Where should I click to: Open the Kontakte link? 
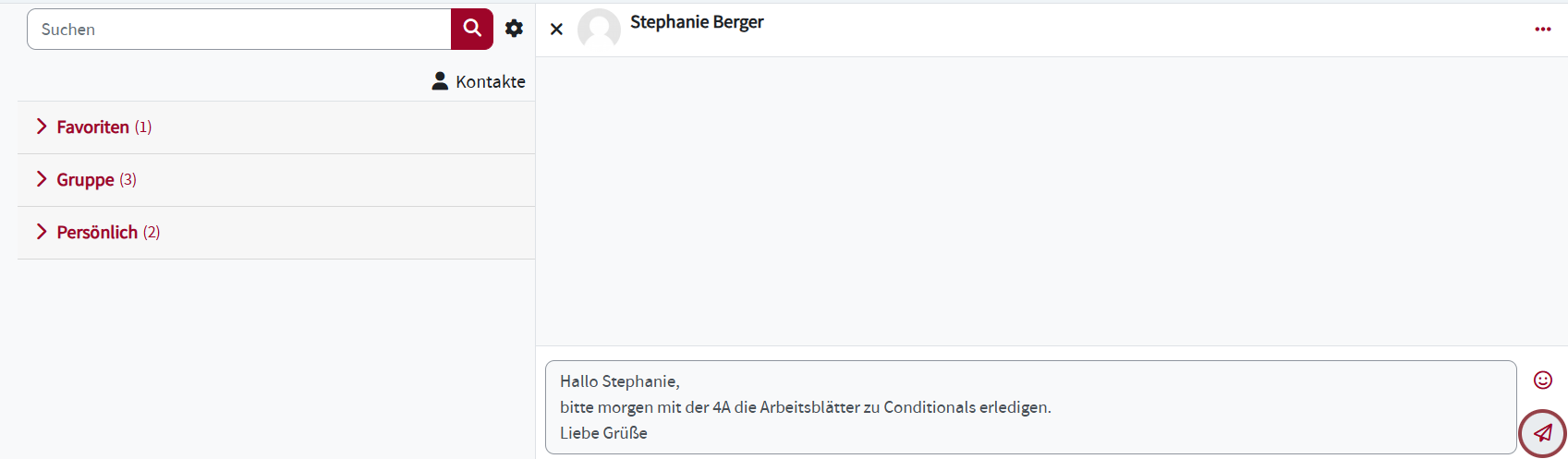point(490,81)
